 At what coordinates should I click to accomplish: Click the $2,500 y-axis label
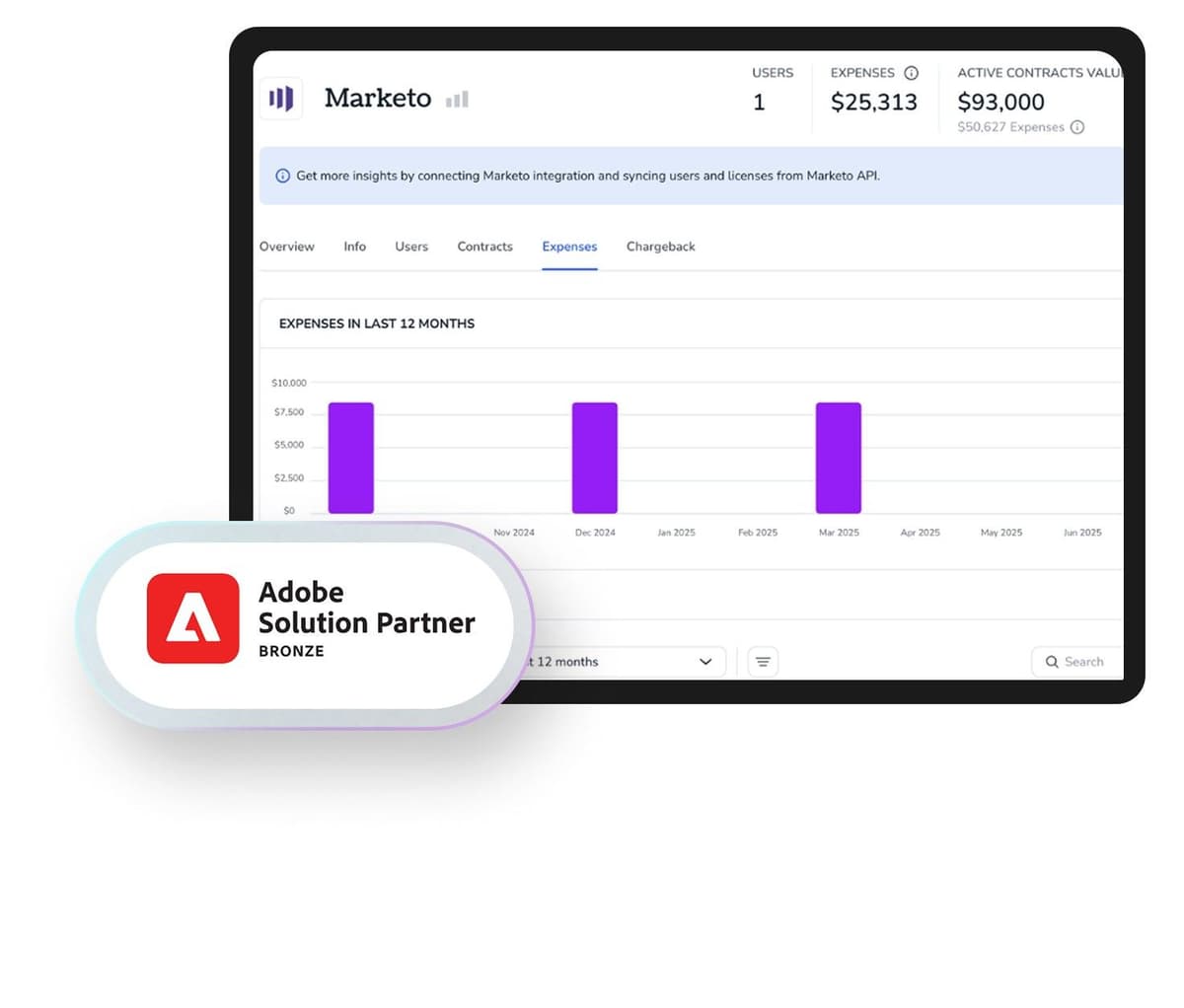pos(289,478)
